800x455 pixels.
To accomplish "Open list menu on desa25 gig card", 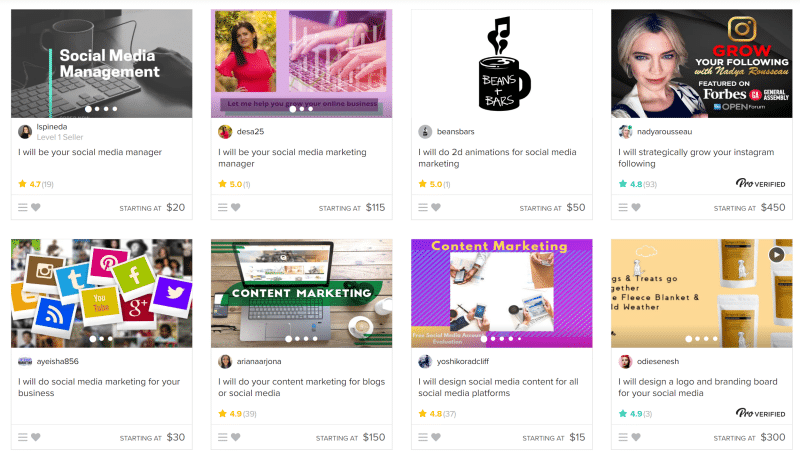I will pos(222,208).
